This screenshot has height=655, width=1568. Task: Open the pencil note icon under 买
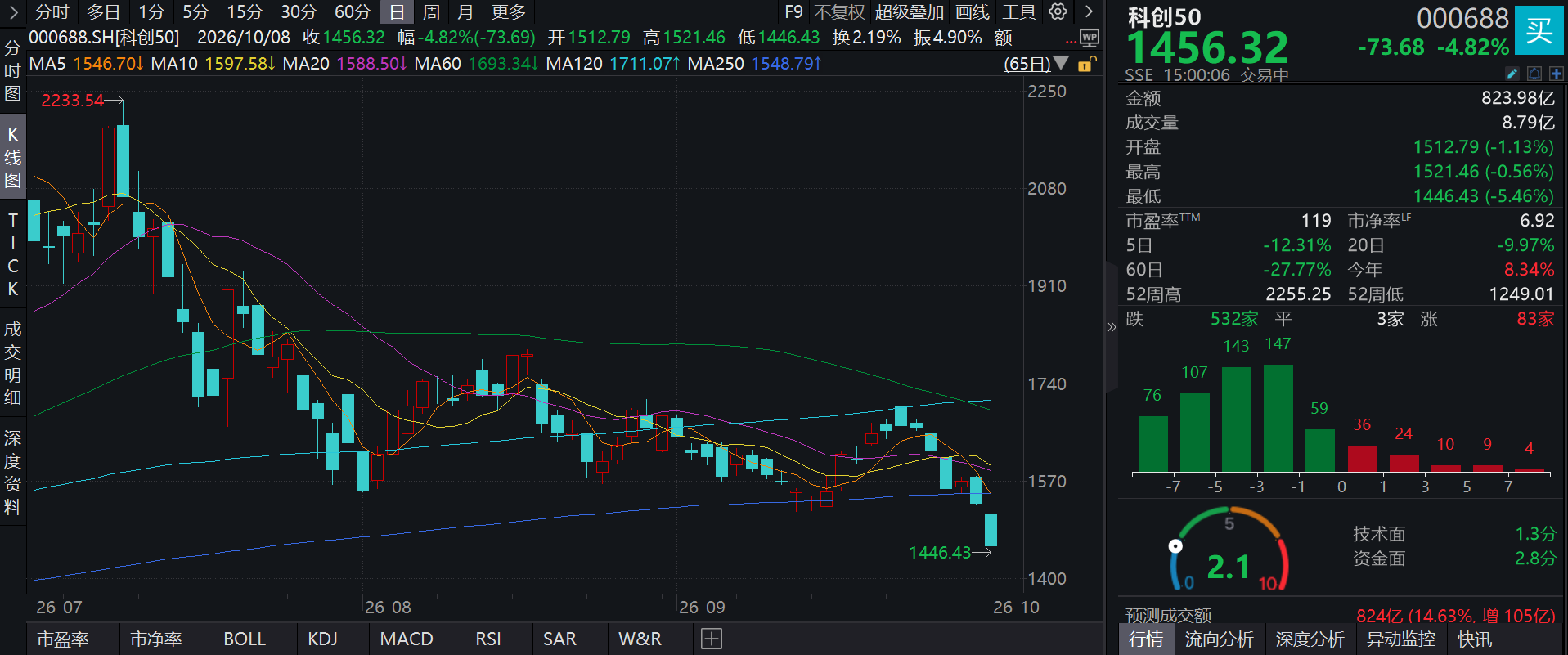1512,74
